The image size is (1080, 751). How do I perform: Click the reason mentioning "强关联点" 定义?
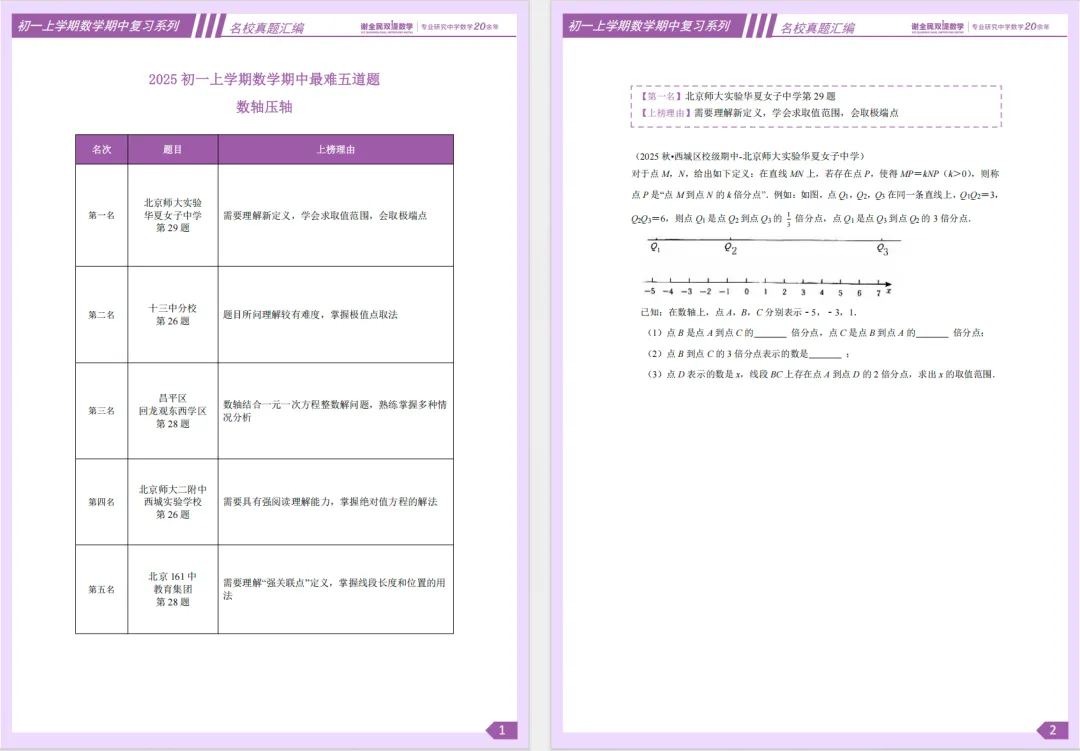[x=334, y=589]
